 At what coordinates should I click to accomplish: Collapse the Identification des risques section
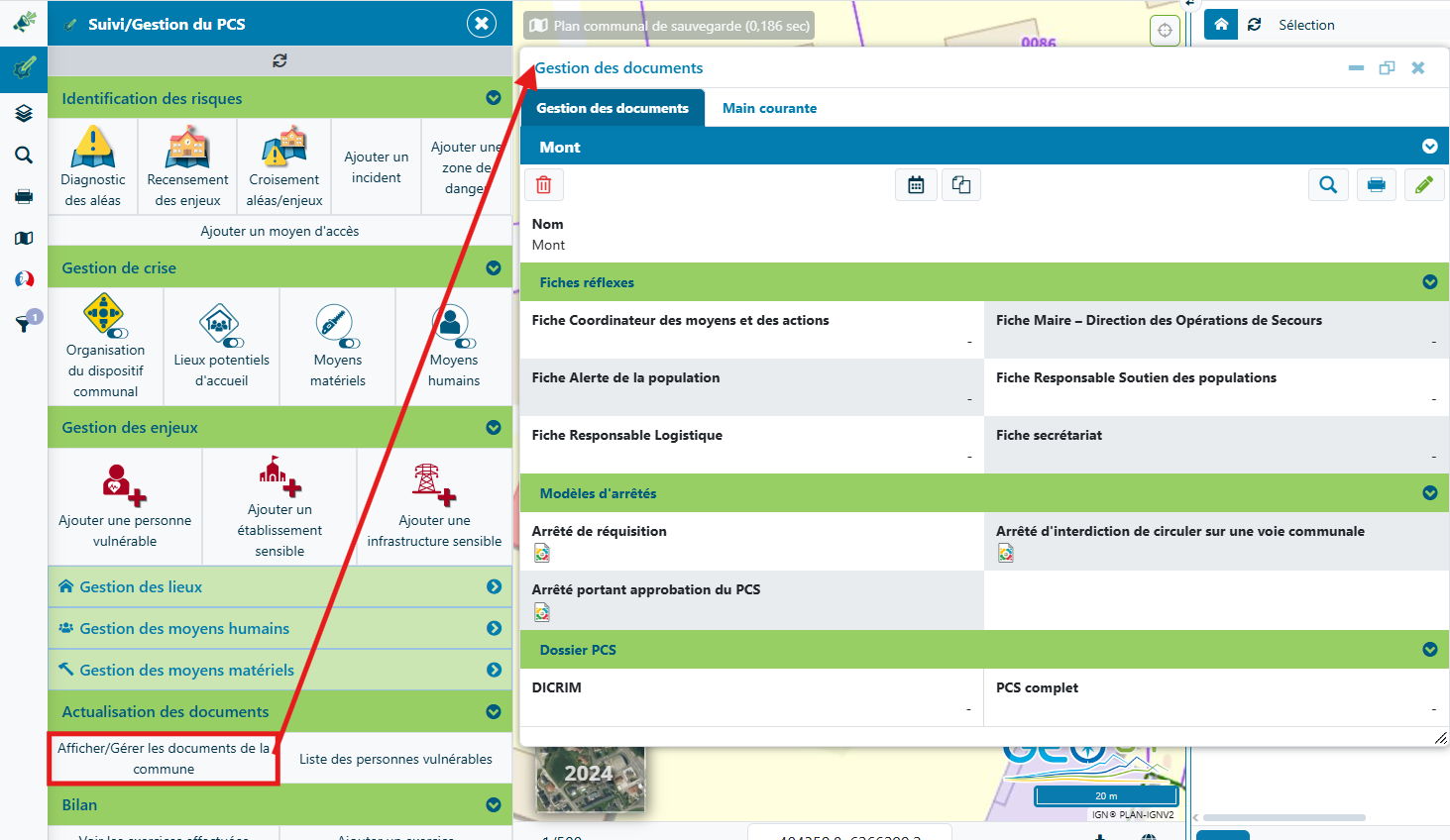coord(494,98)
